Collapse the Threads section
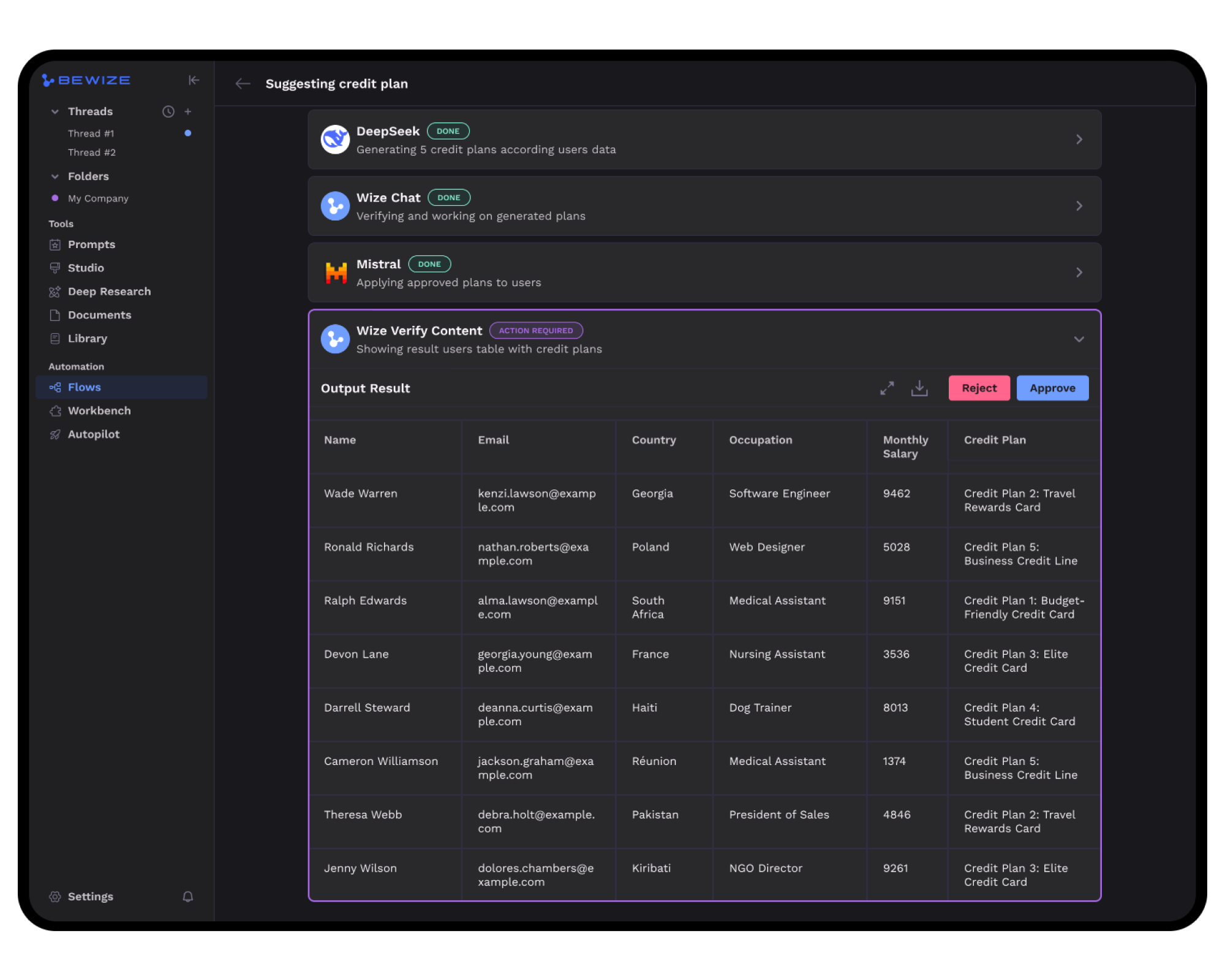1225x980 pixels. point(55,111)
